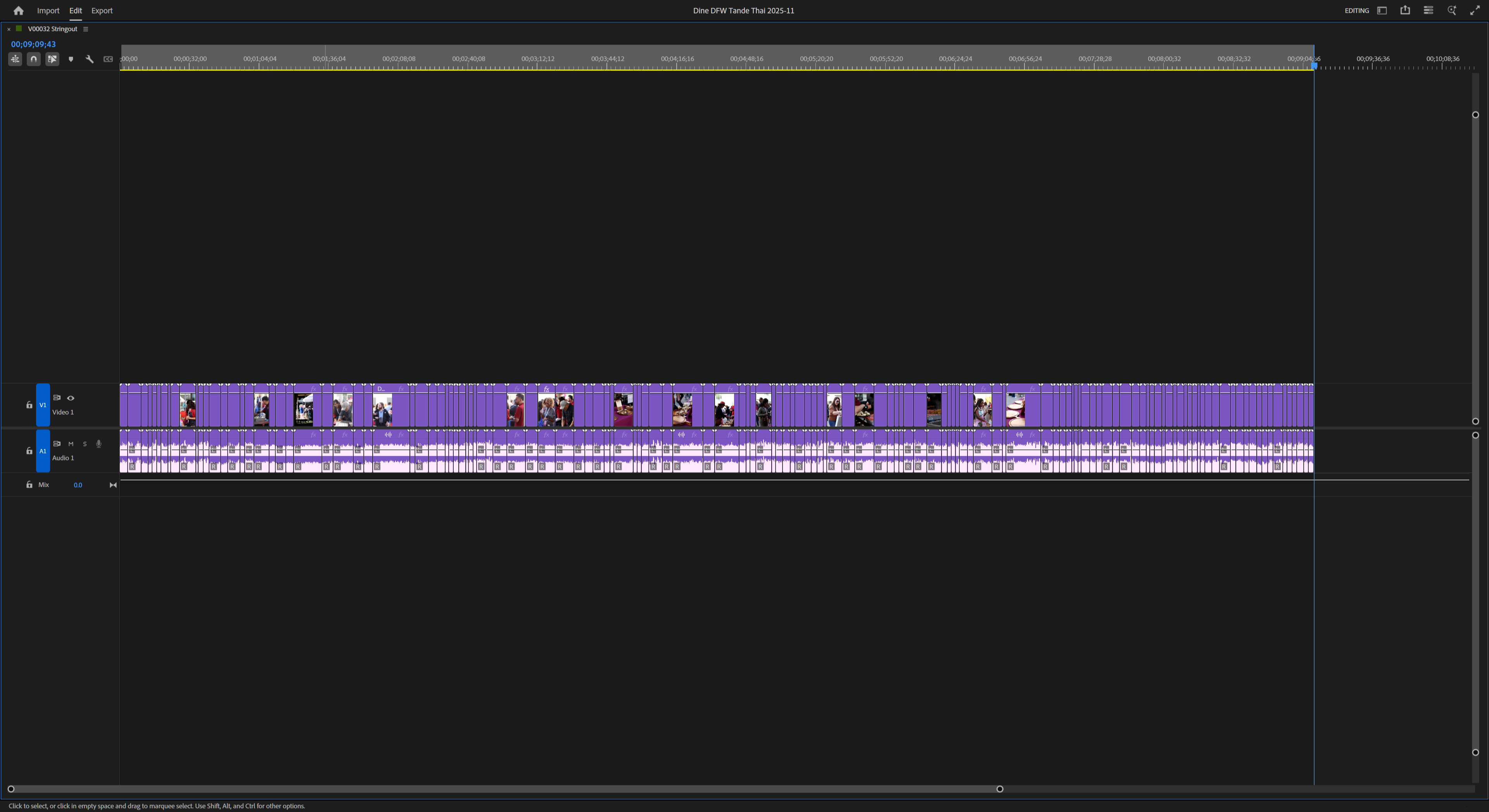Image resolution: width=1489 pixels, height=812 pixels.
Task: Mute the Audio 1 track
Action: (x=71, y=444)
